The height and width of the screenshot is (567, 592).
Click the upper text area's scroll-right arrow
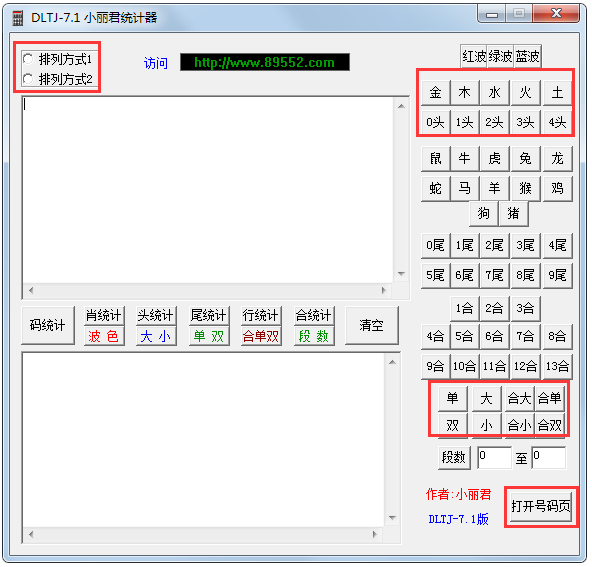coord(384,291)
